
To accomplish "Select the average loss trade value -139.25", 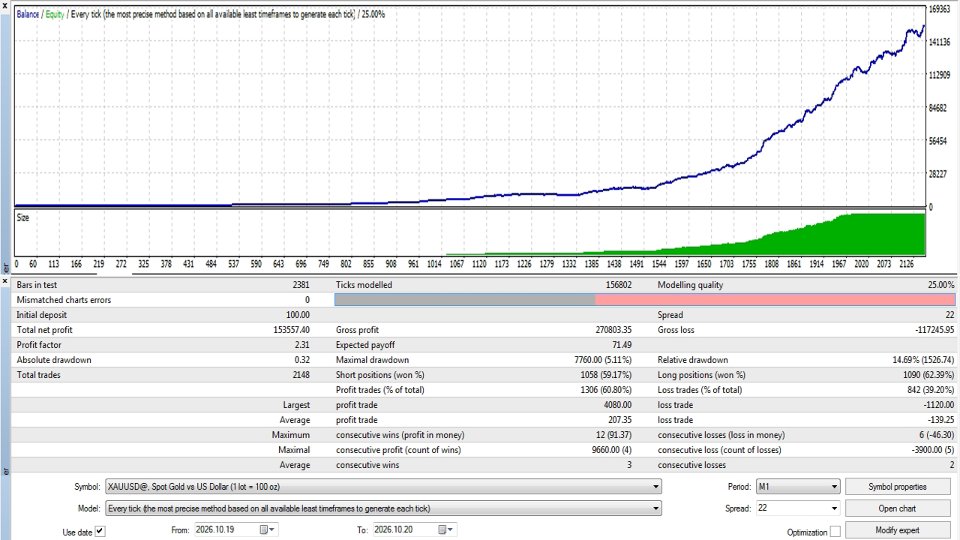I will pos(941,420).
